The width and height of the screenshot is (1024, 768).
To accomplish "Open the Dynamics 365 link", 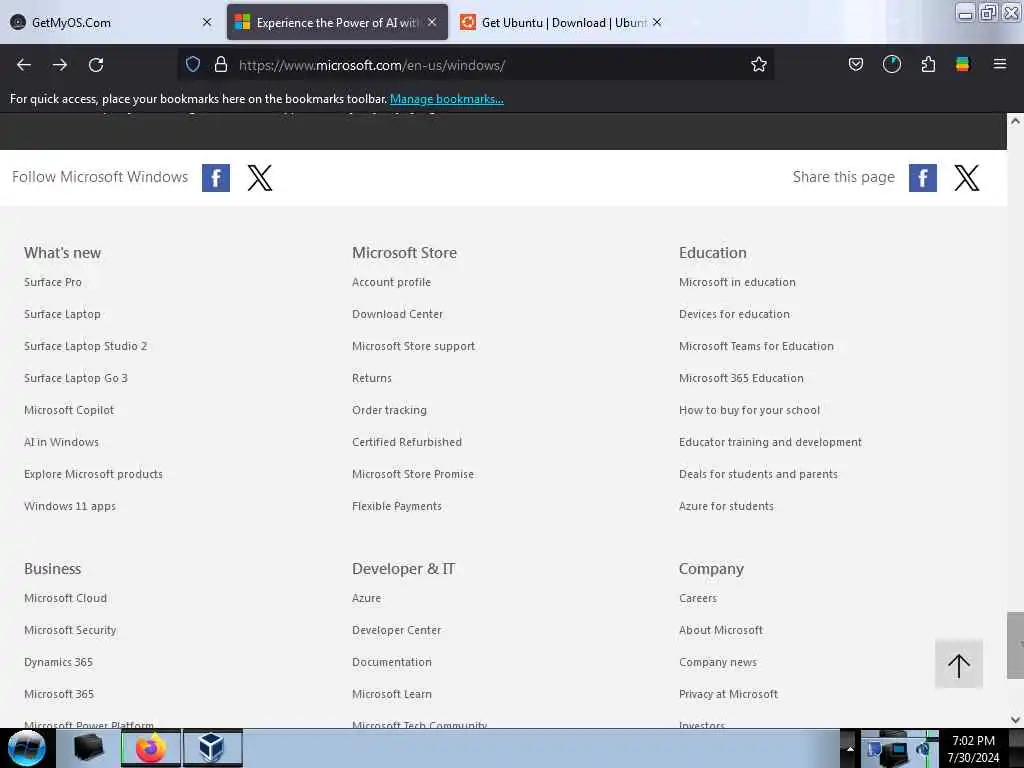I will [58, 662].
